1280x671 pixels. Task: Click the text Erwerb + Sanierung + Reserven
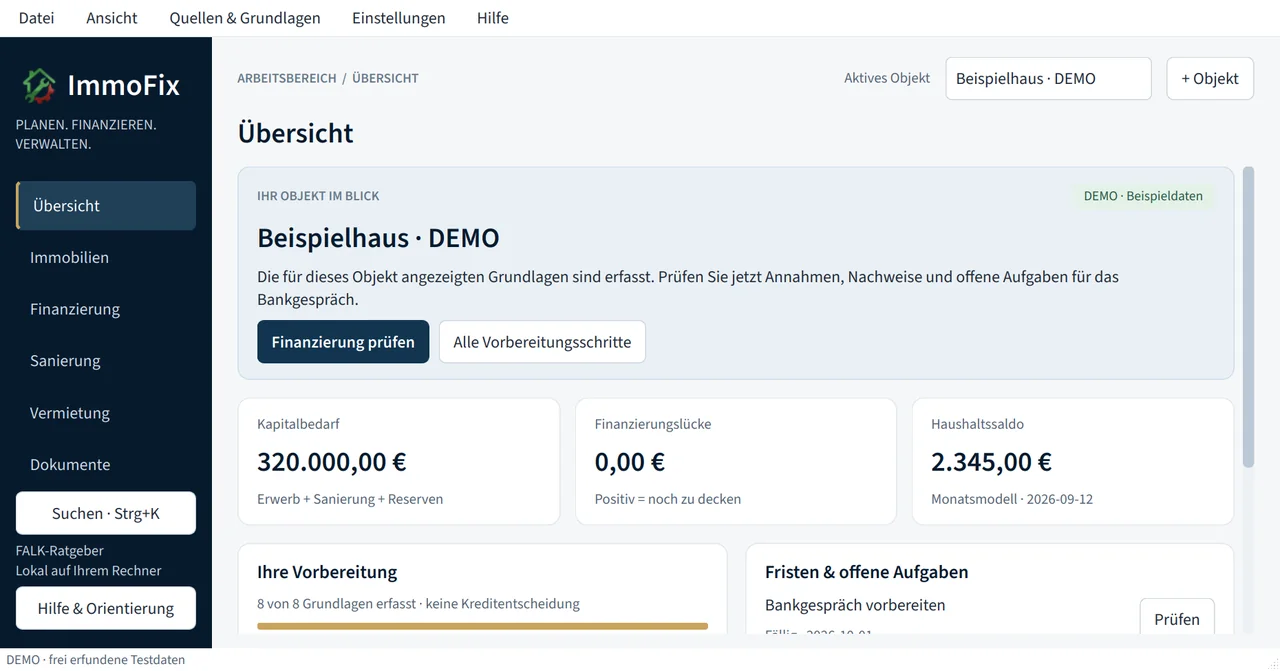point(350,499)
